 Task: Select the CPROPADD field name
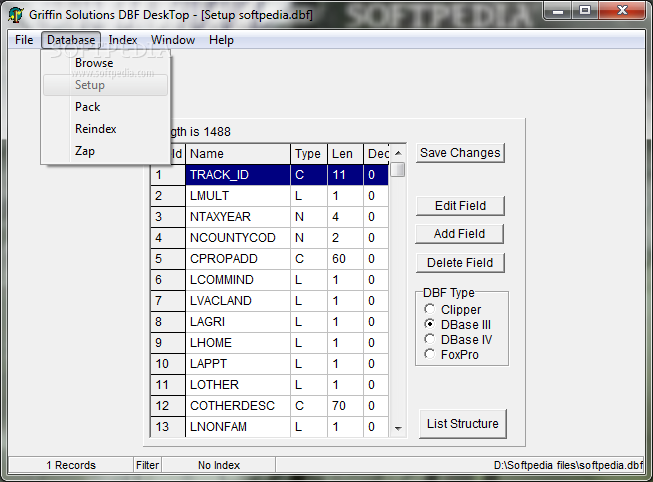tap(238, 259)
